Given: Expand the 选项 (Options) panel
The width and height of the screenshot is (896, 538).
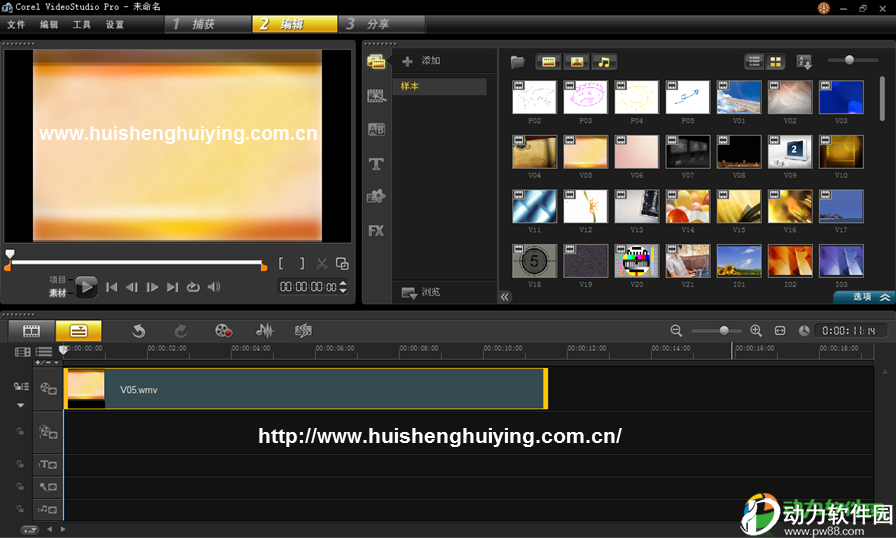Looking at the screenshot, I should coord(864,297).
